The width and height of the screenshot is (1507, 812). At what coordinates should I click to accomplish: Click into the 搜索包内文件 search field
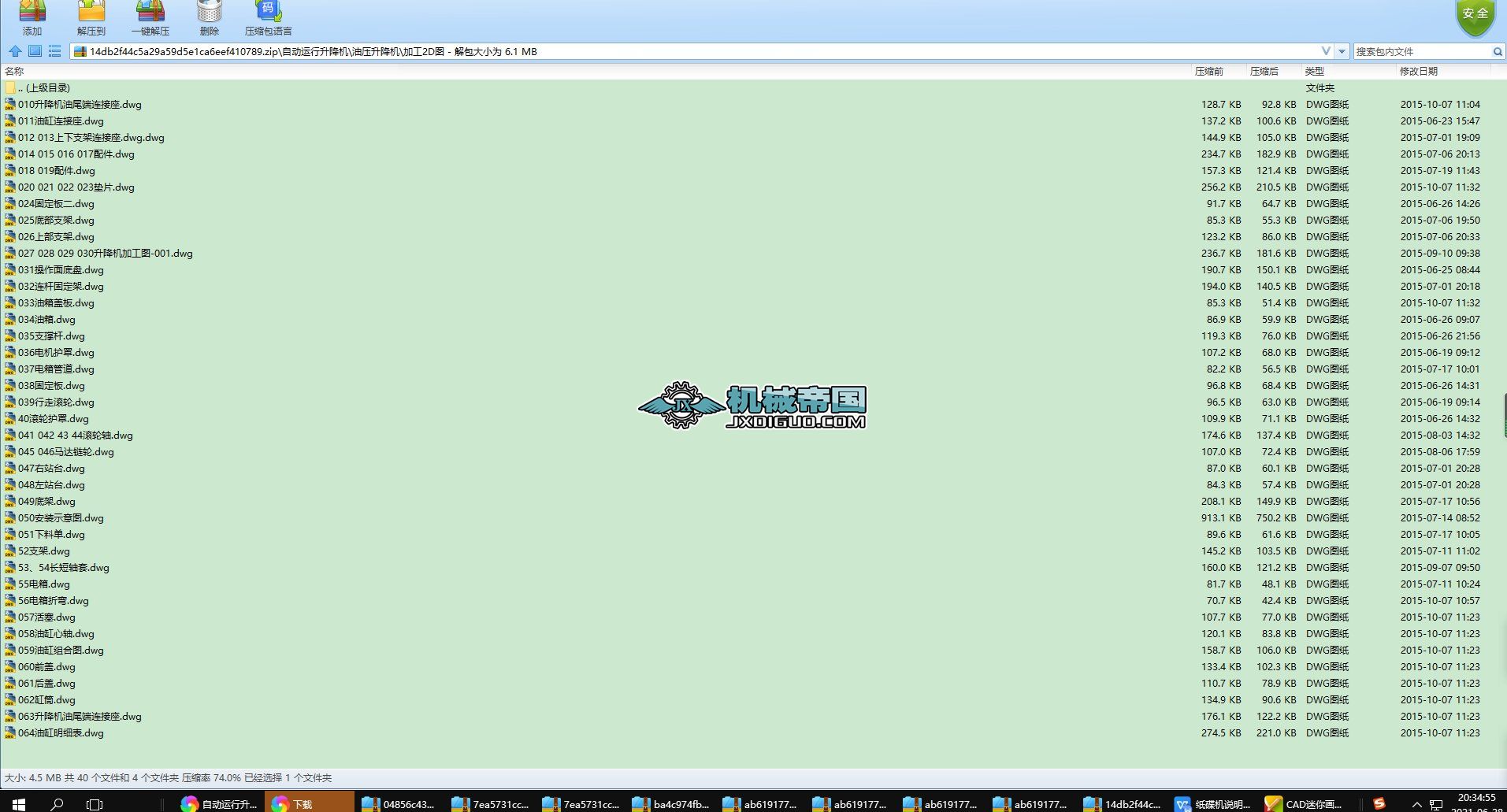coord(1422,51)
